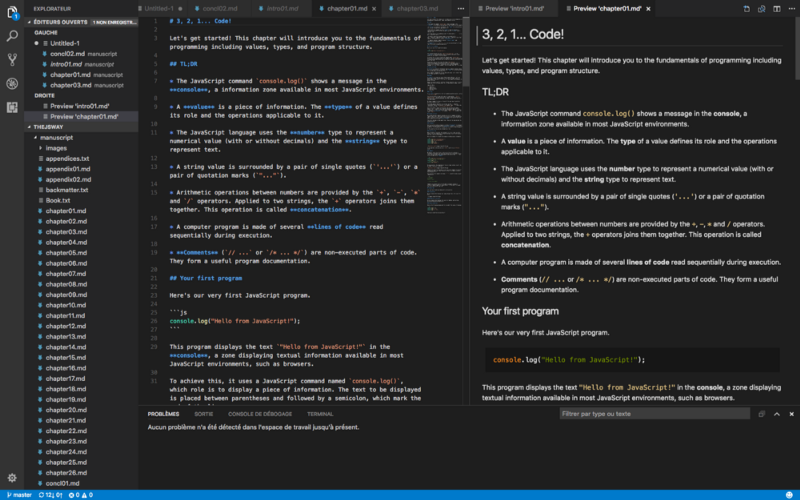Open the Extensions view icon
The width and height of the screenshot is (800, 500).
pyautogui.click(x=12, y=107)
